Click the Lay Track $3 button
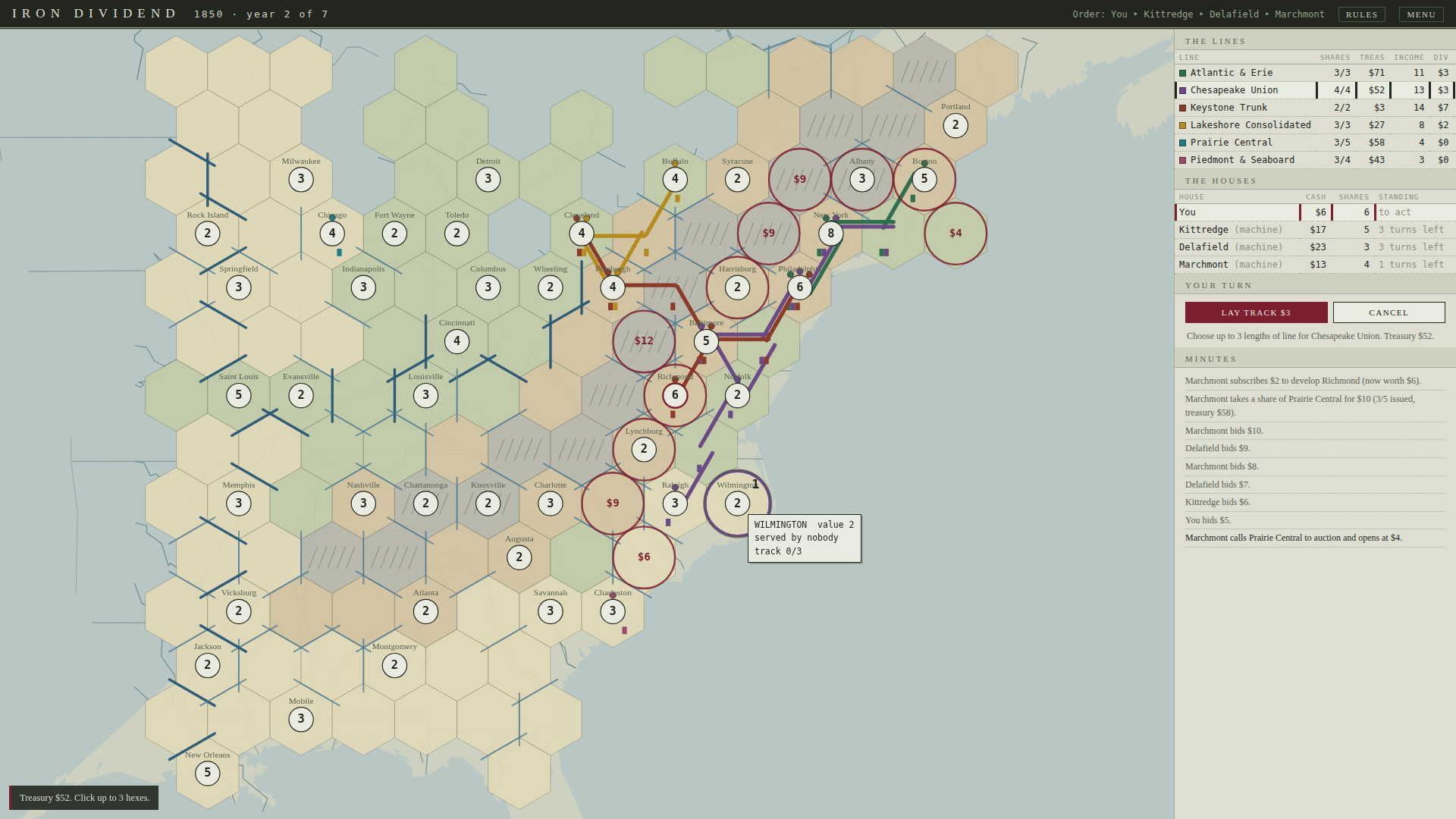This screenshot has width=1456, height=819. point(1256,312)
